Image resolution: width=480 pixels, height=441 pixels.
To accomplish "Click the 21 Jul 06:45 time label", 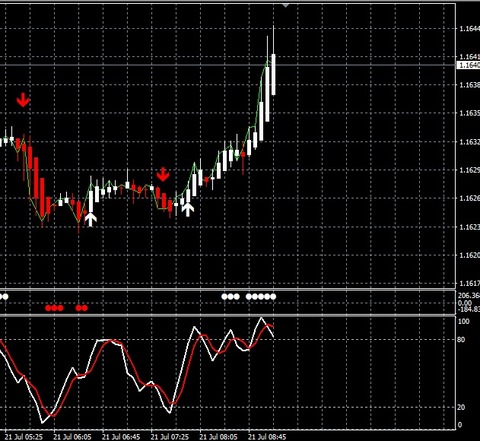I will 121,437.
